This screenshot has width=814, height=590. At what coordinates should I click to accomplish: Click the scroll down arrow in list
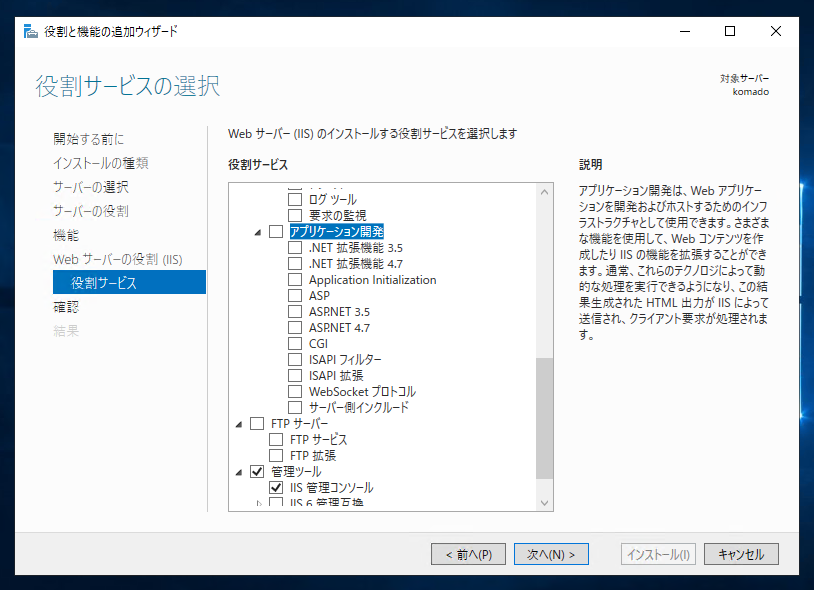click(x=545, y=502)
